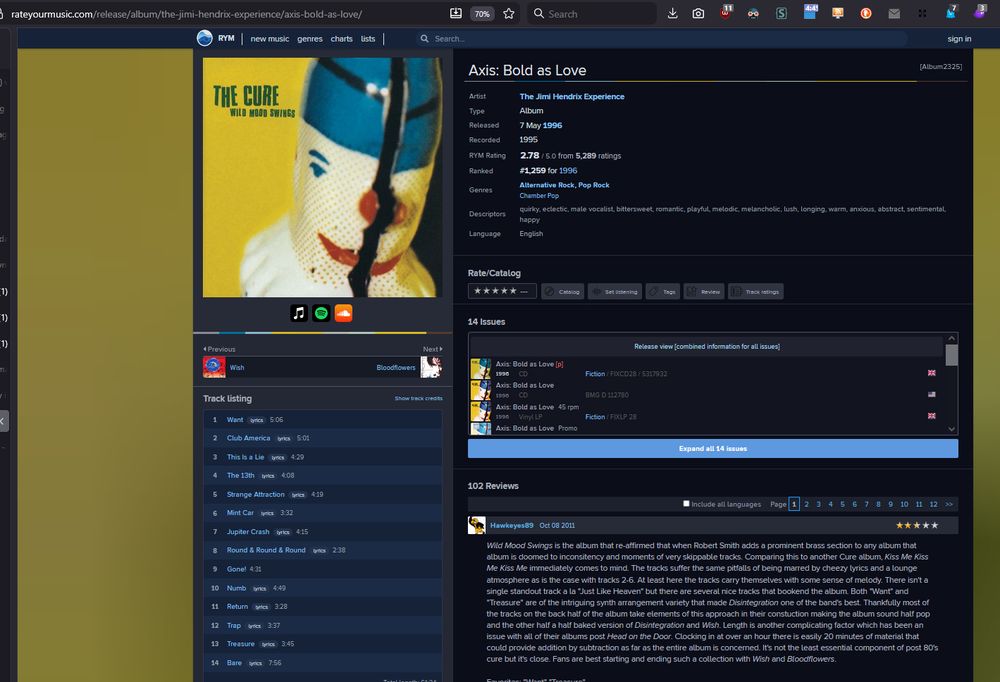The image size is (1000, 682).
Task: Open the track Want
Action: (x=235, y=420)
